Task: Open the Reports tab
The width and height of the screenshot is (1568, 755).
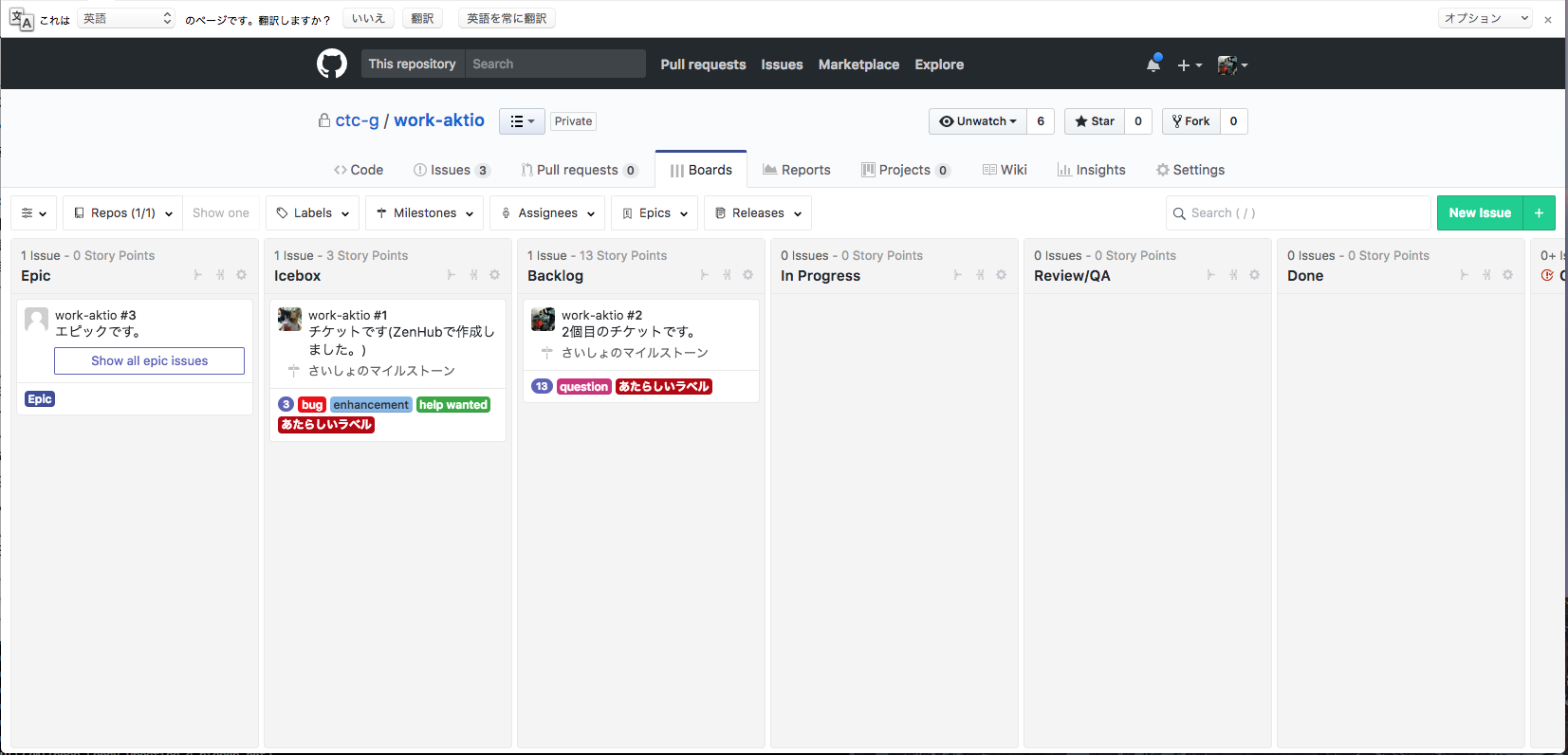Action: tap(797, 170)
